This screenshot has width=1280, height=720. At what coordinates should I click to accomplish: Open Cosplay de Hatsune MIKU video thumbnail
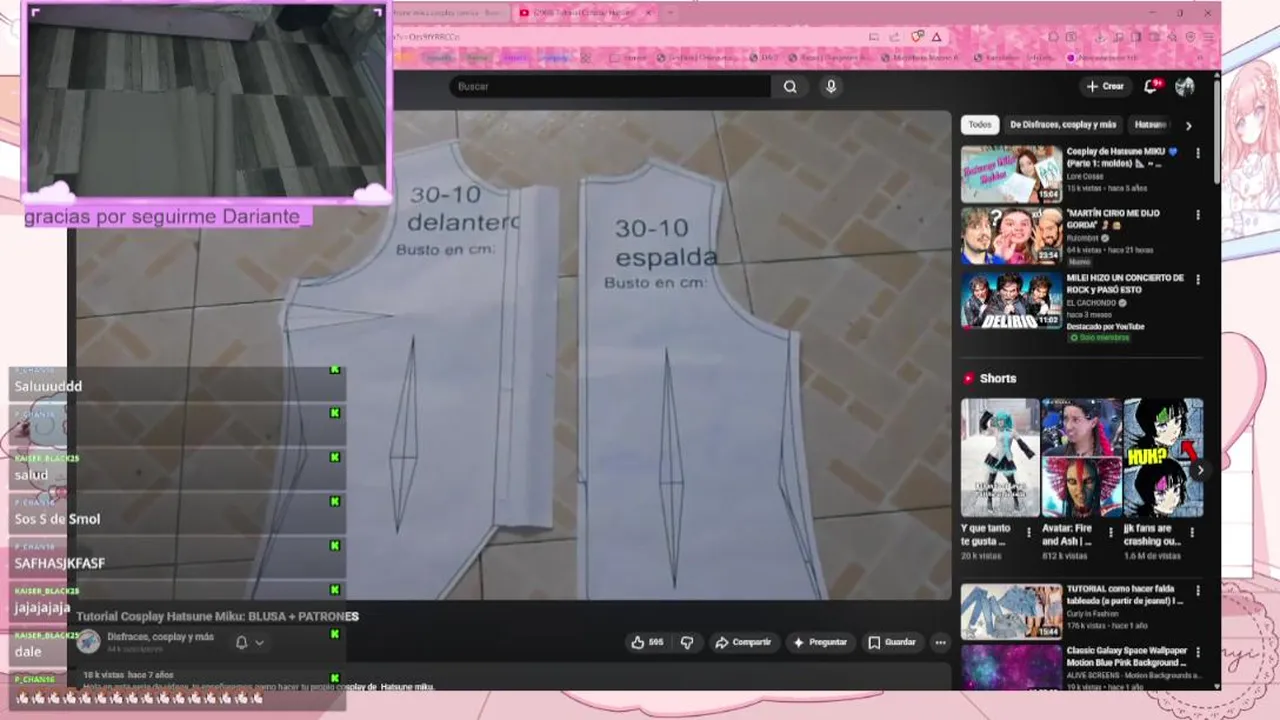click(x=1011, y=174)
